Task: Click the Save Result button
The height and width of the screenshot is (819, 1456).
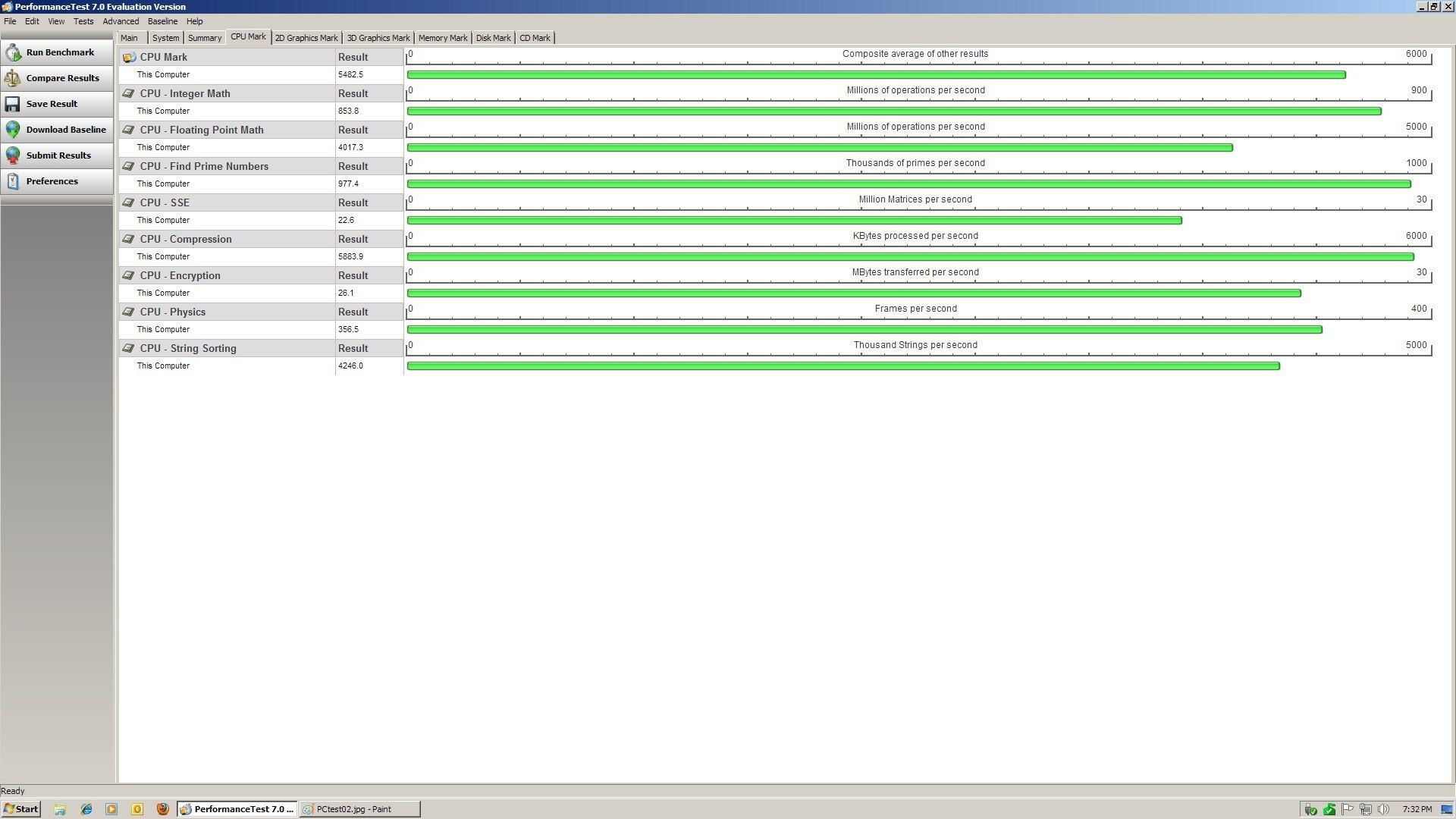Action: tap(57, 104)
